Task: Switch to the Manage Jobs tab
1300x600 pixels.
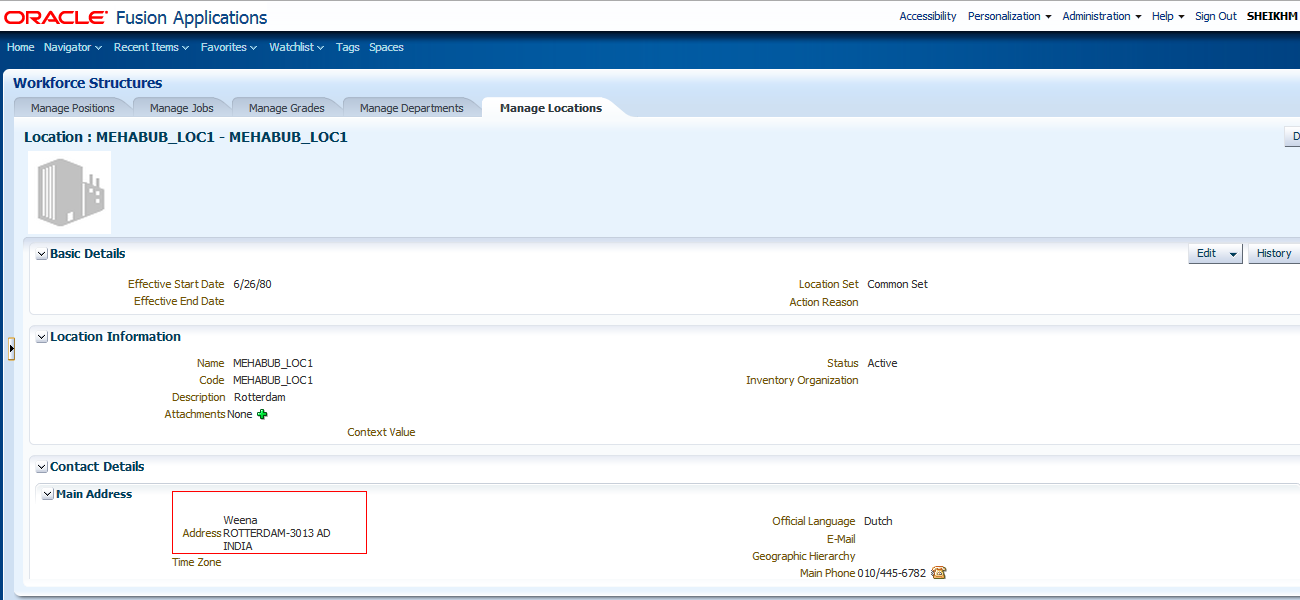Action: pyautogui.click(x=180, y=106)
